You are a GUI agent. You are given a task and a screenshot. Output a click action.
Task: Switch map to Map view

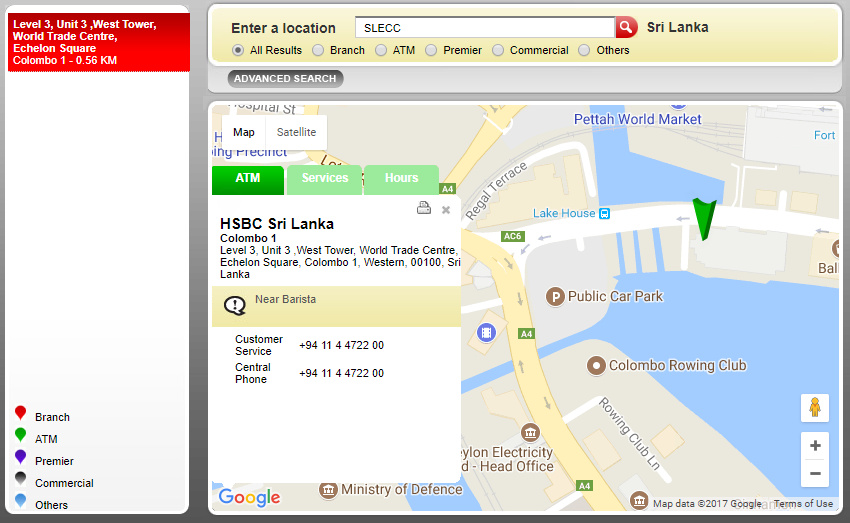(244, 132)
